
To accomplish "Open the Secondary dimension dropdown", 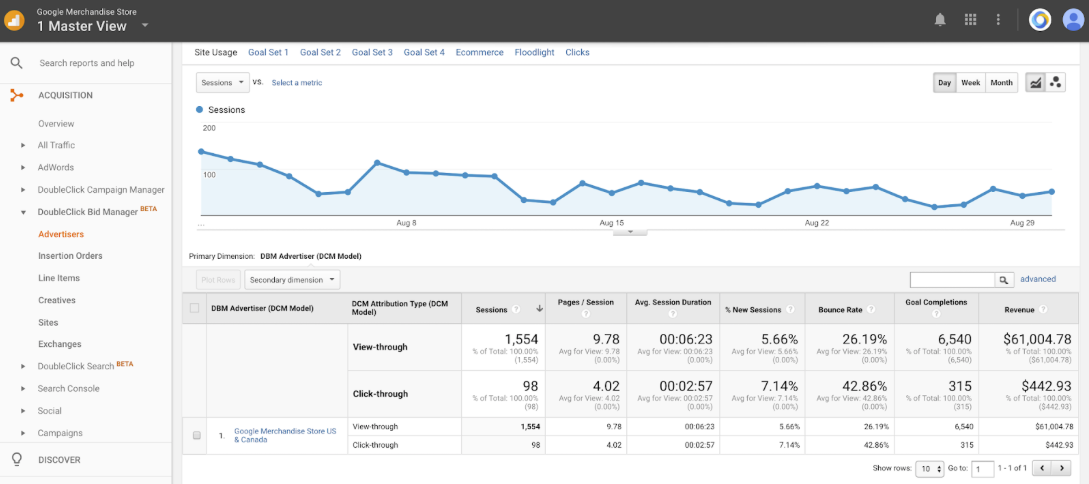I will 292,280.
